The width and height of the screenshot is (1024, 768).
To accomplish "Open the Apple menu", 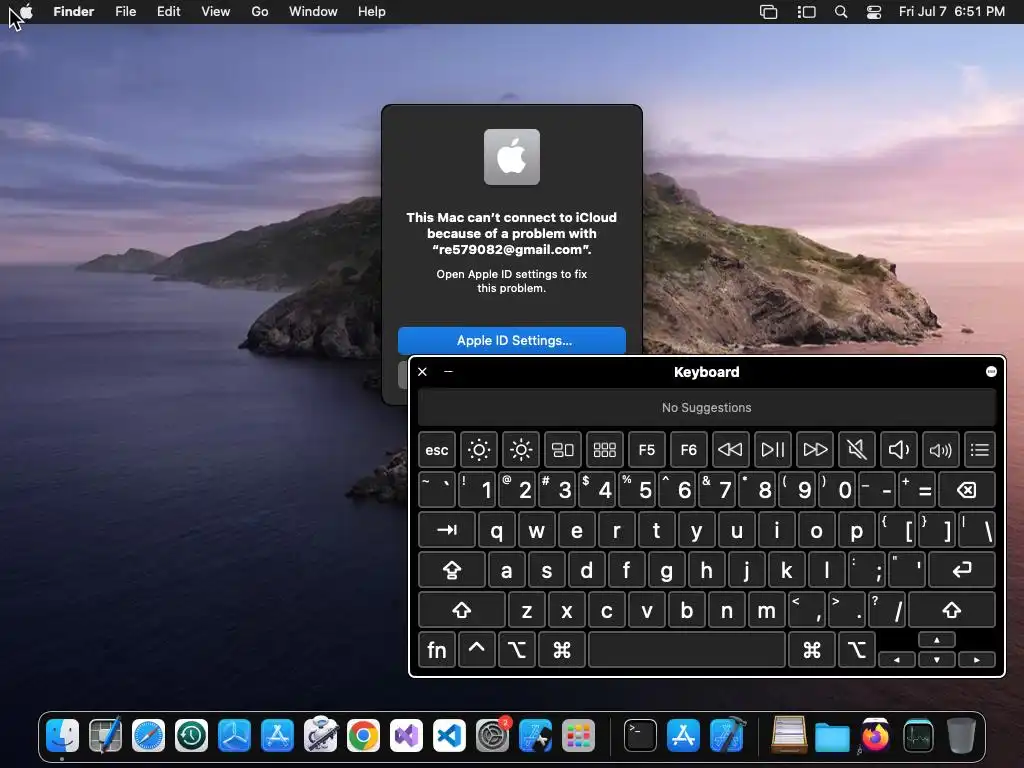I will (26, 11).
